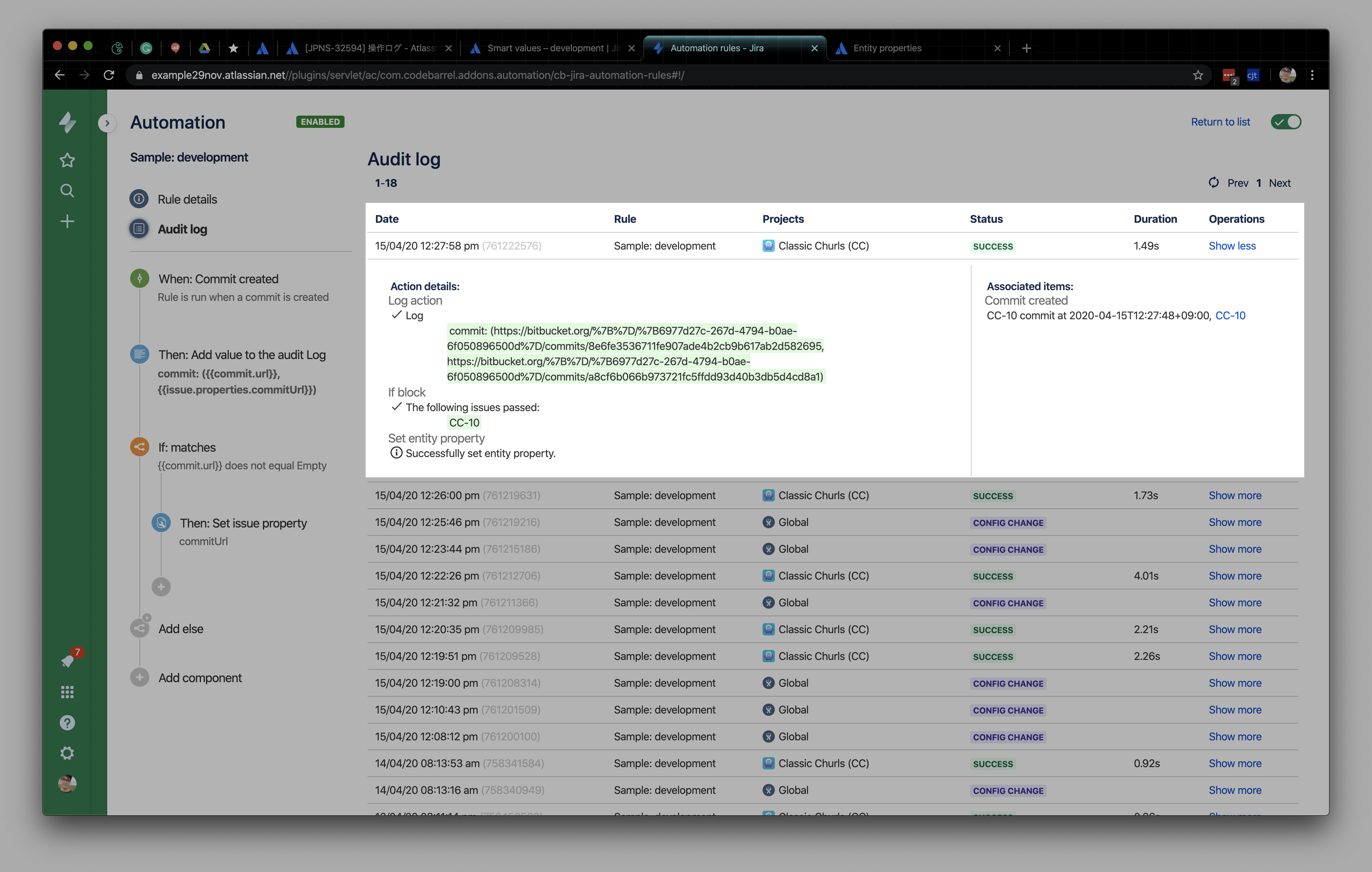Show more for 14/04/20 08:13:53 am entry
1372x872 pixels.
[x=1235, y=763]
